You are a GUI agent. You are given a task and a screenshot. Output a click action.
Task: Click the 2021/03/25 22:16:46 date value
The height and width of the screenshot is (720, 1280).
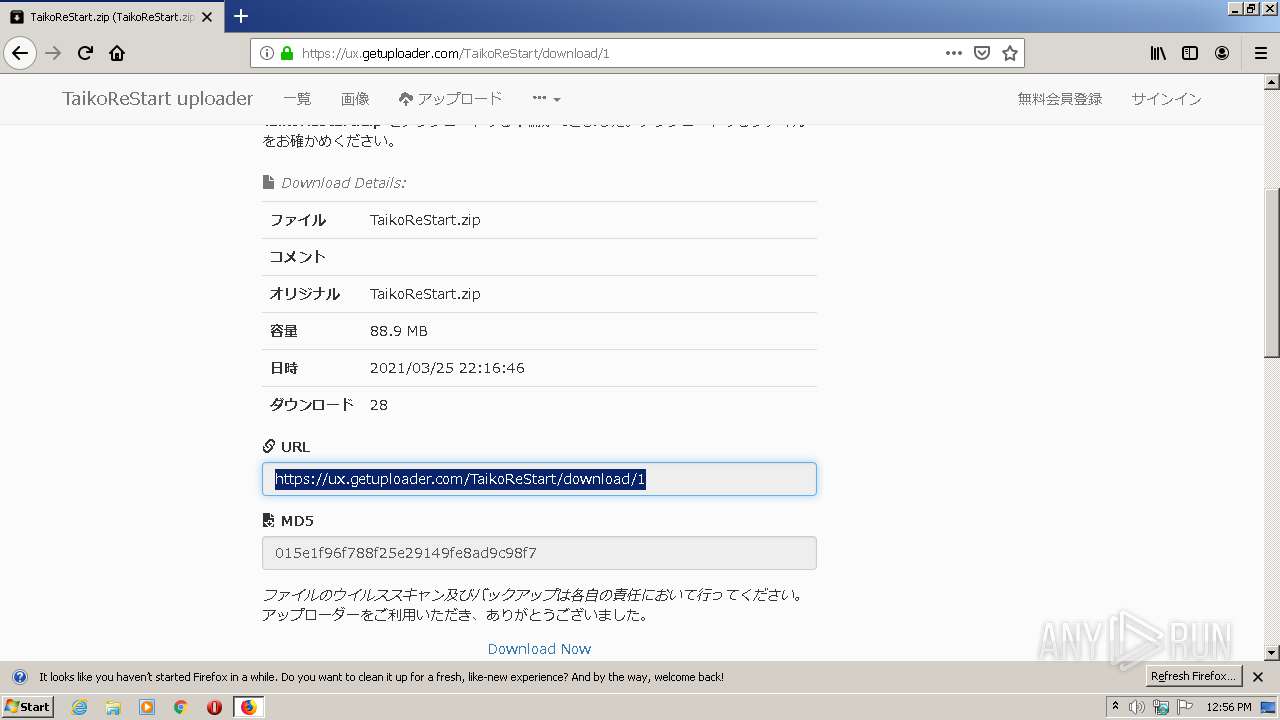point(447,368)
